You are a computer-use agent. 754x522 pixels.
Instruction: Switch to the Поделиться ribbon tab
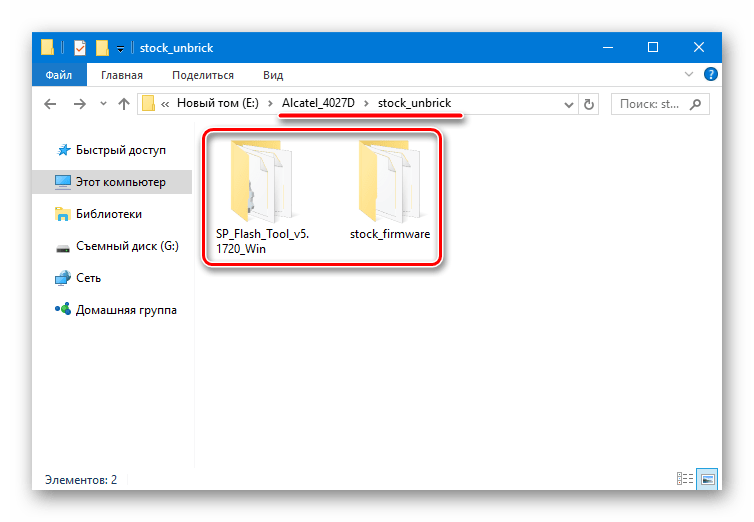point(203,75)
